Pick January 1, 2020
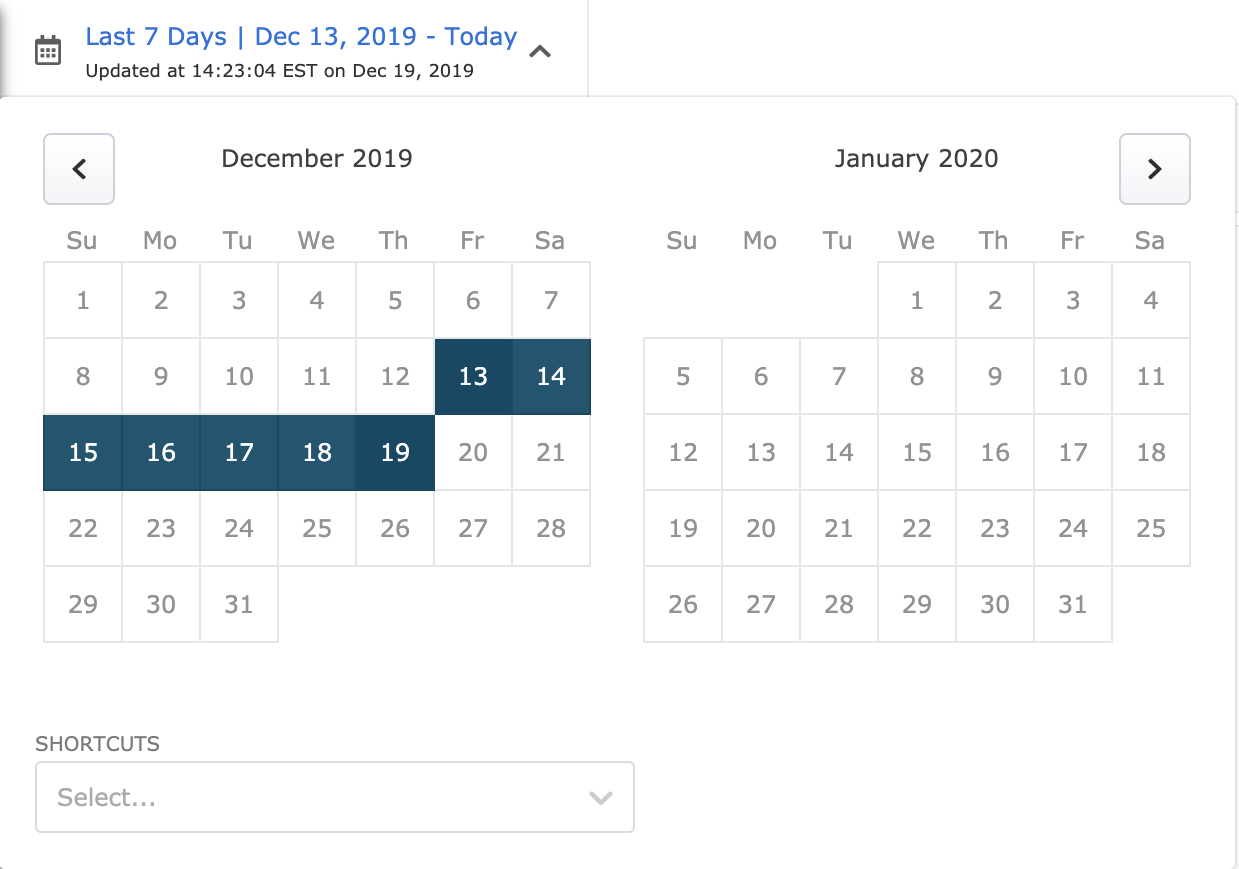 pyautogui.click(x=917, y=301)
